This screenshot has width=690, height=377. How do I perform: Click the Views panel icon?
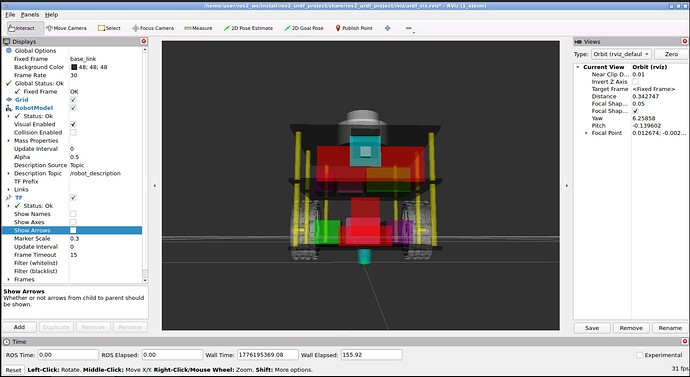pos(578,41)
